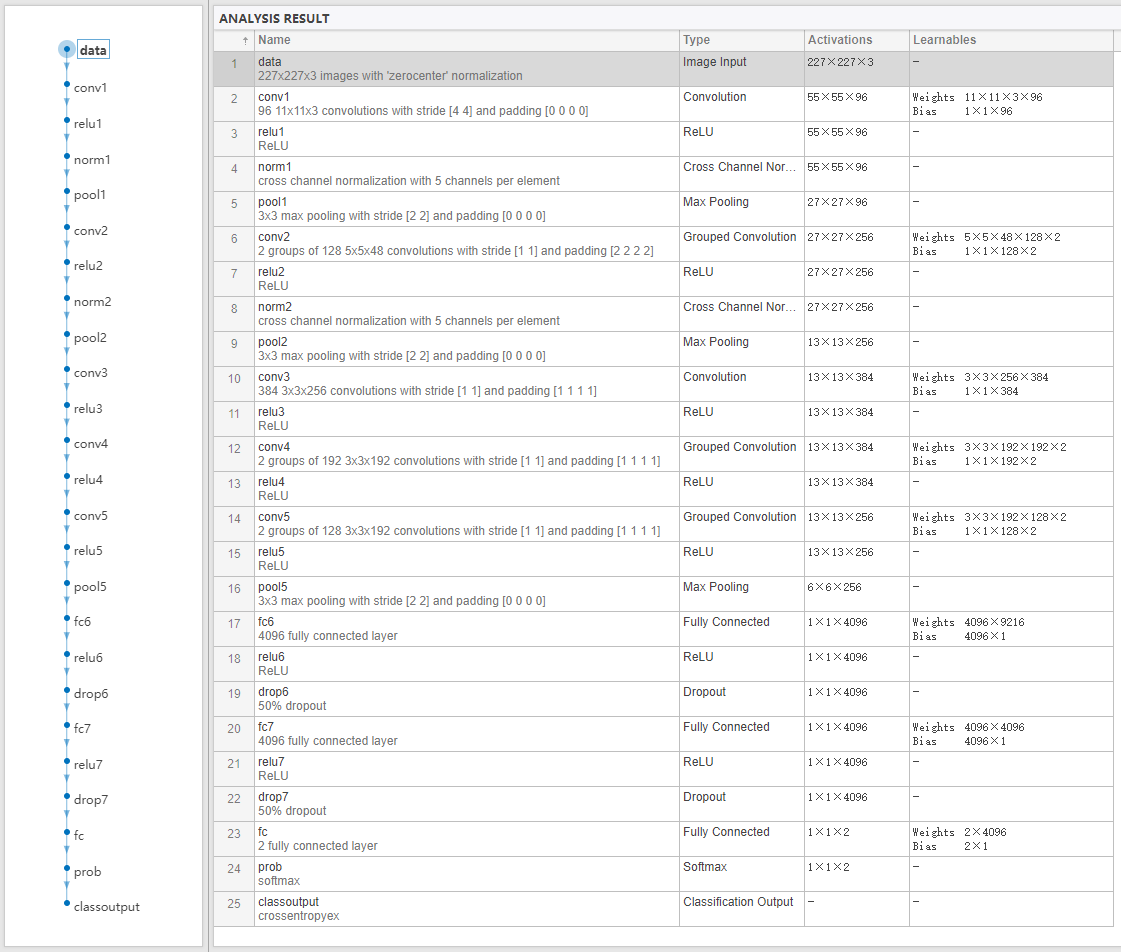
Task: Select the prob softmax table row
Action: click(x=663, y=874)
